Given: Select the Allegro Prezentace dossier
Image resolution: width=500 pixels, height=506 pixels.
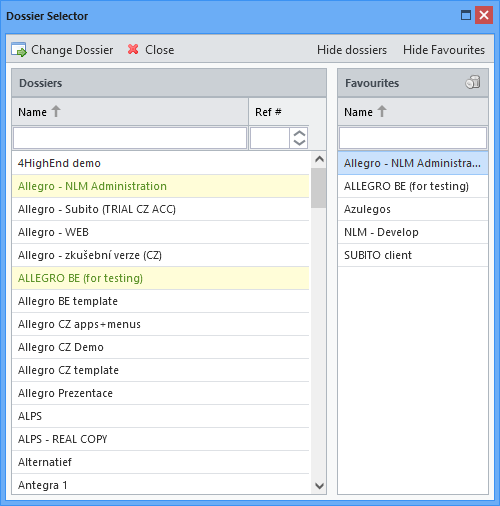Looking at the screenshot, I should point(160,393).
